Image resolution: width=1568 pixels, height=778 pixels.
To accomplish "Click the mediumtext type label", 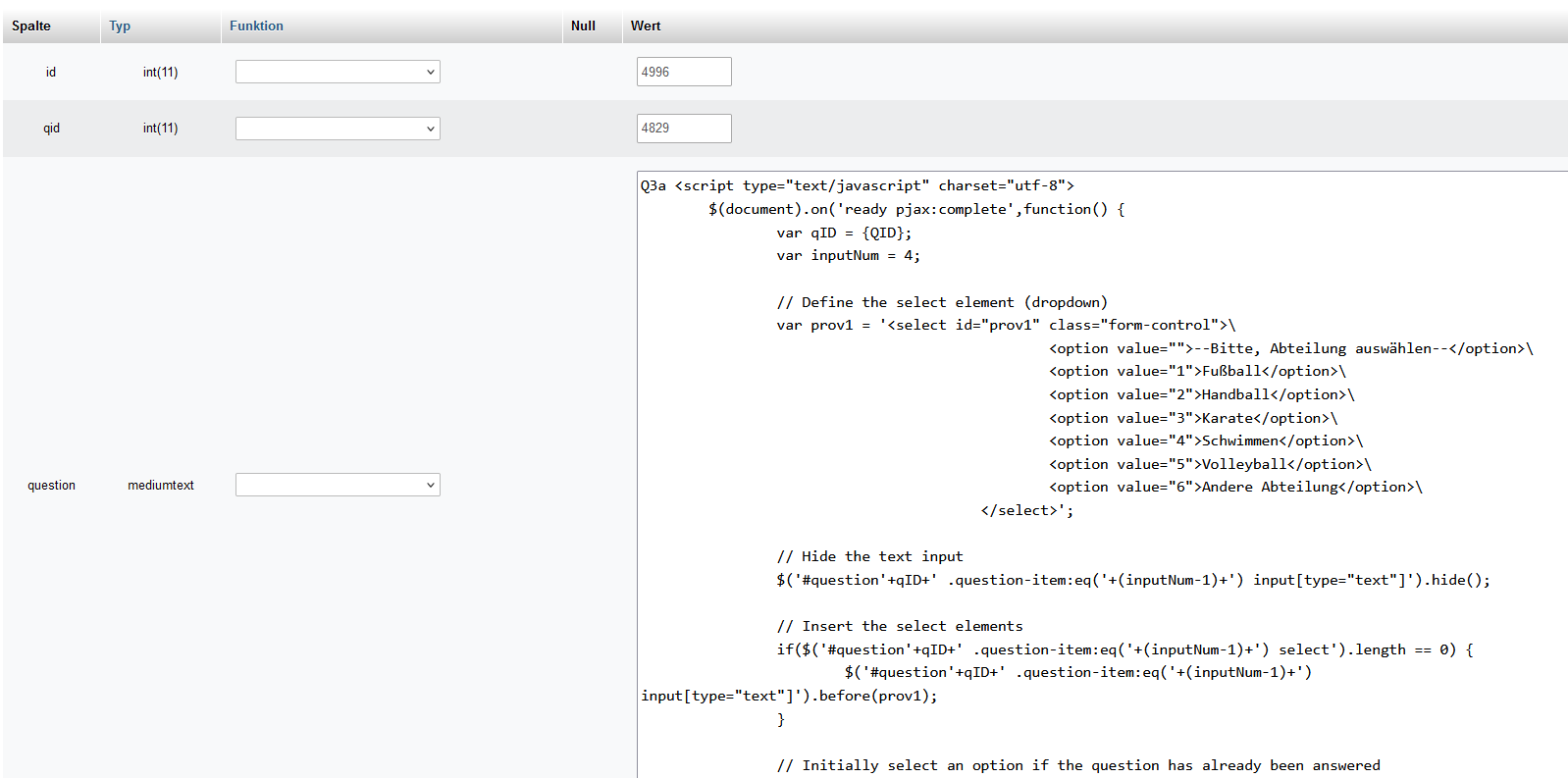I will pos(161,486).
